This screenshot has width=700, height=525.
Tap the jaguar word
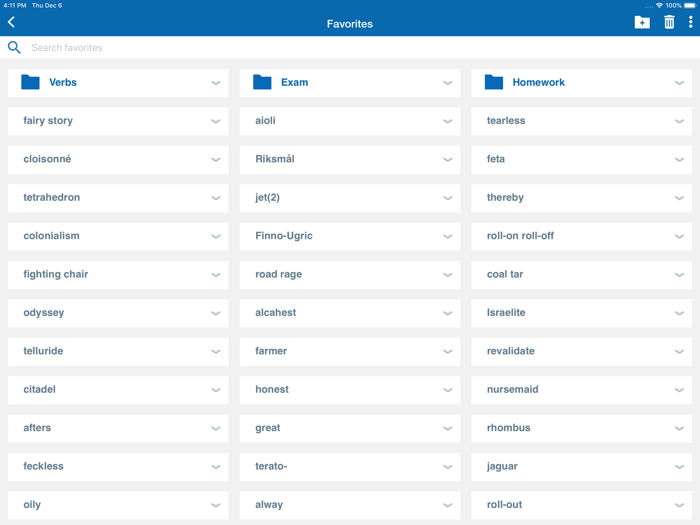[x=502, y=467]
